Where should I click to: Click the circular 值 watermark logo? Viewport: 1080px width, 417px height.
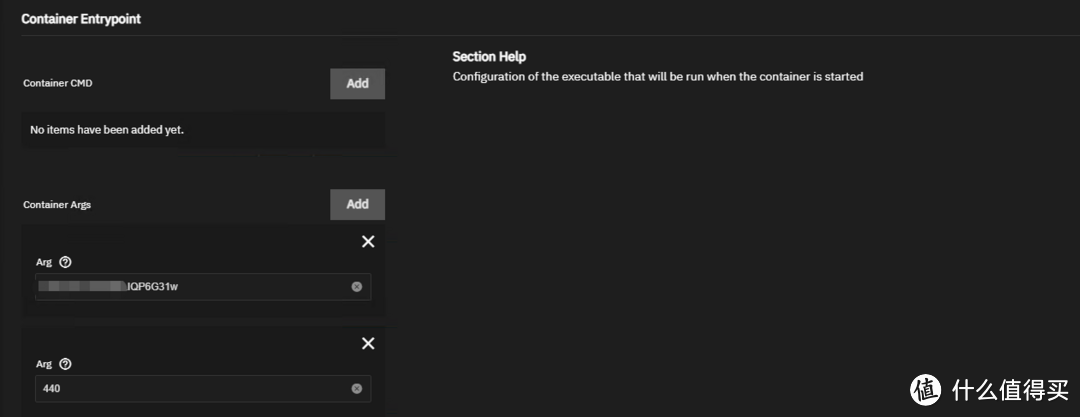pos(926,388)
